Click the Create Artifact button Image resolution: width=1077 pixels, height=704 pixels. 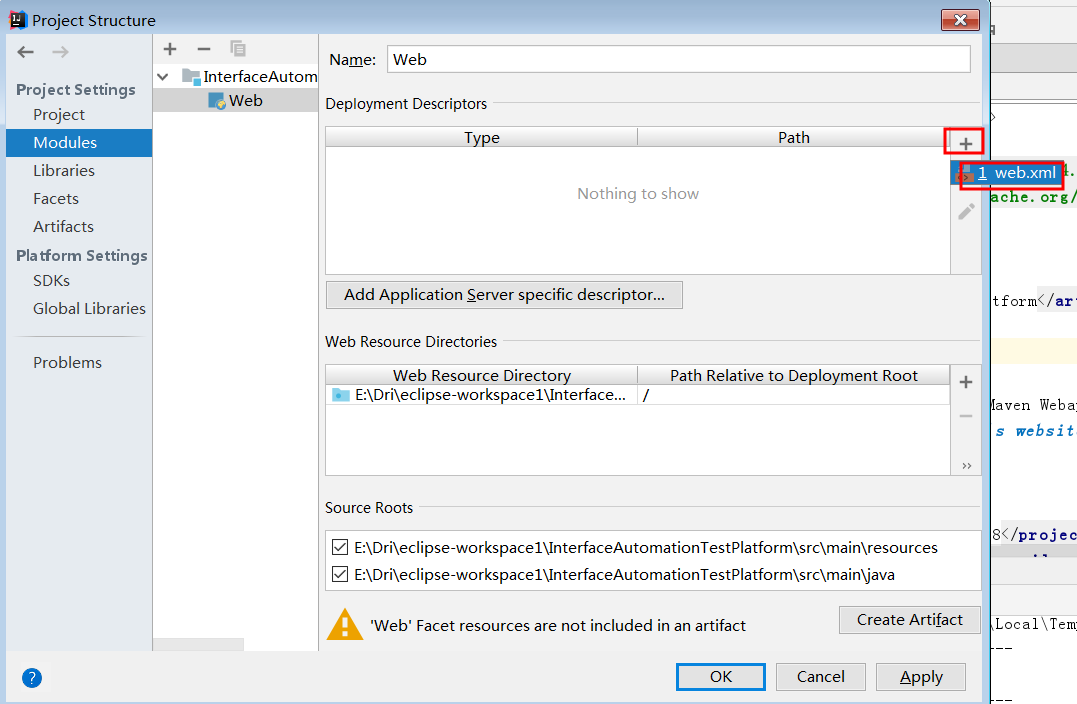tap(909, 620)
